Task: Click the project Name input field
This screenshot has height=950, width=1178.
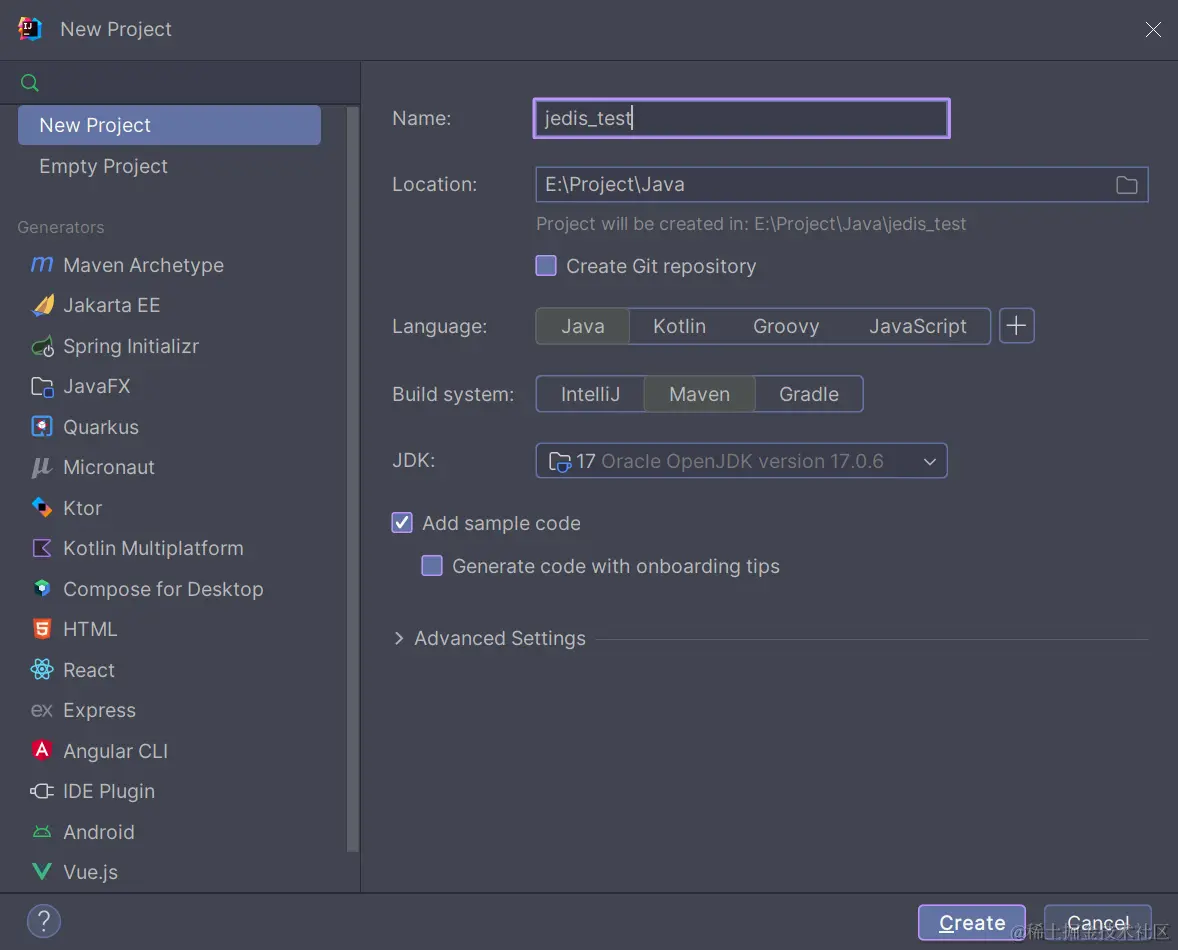Action: pyautogui.click(x=741, y=118)
